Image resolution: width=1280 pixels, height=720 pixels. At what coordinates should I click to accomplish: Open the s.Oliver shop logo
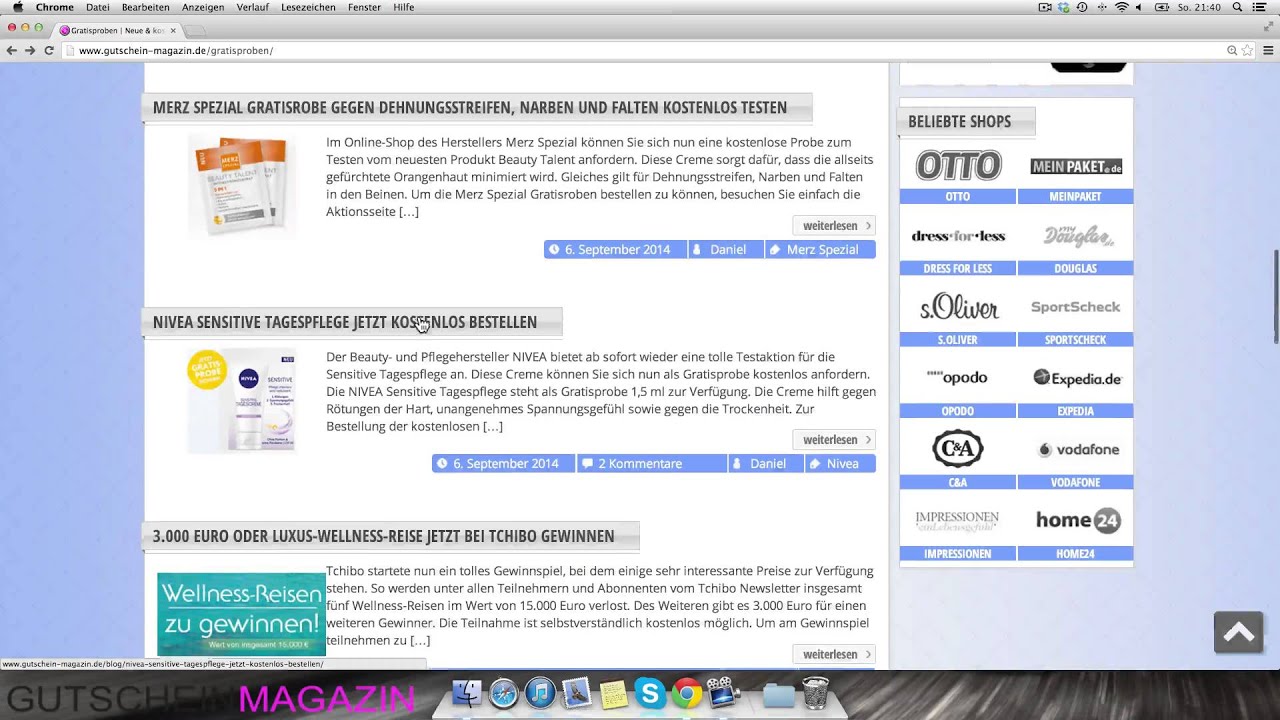[x=958, y=308]
